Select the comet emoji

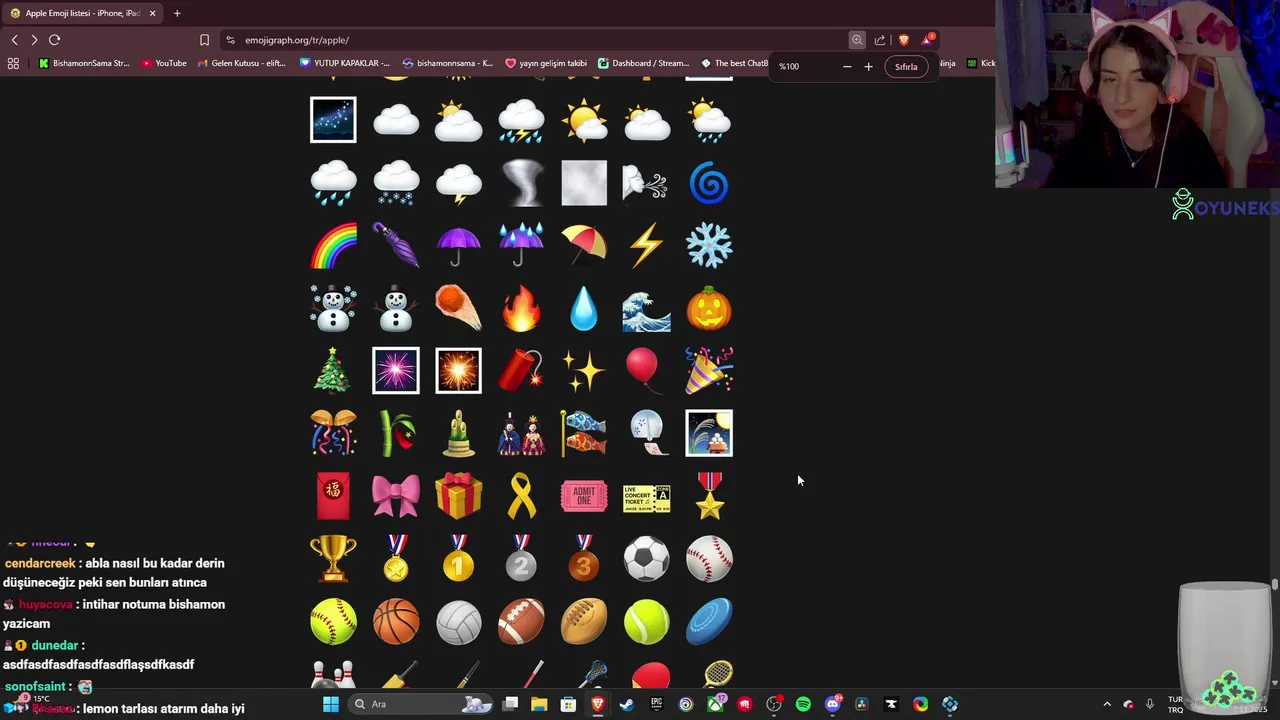(459, 308)
